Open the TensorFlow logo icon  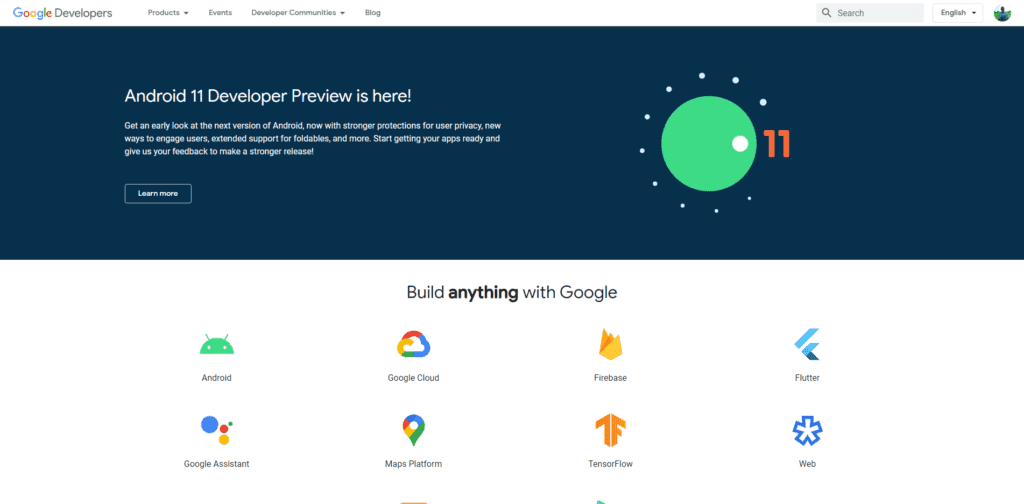[611, 430]
